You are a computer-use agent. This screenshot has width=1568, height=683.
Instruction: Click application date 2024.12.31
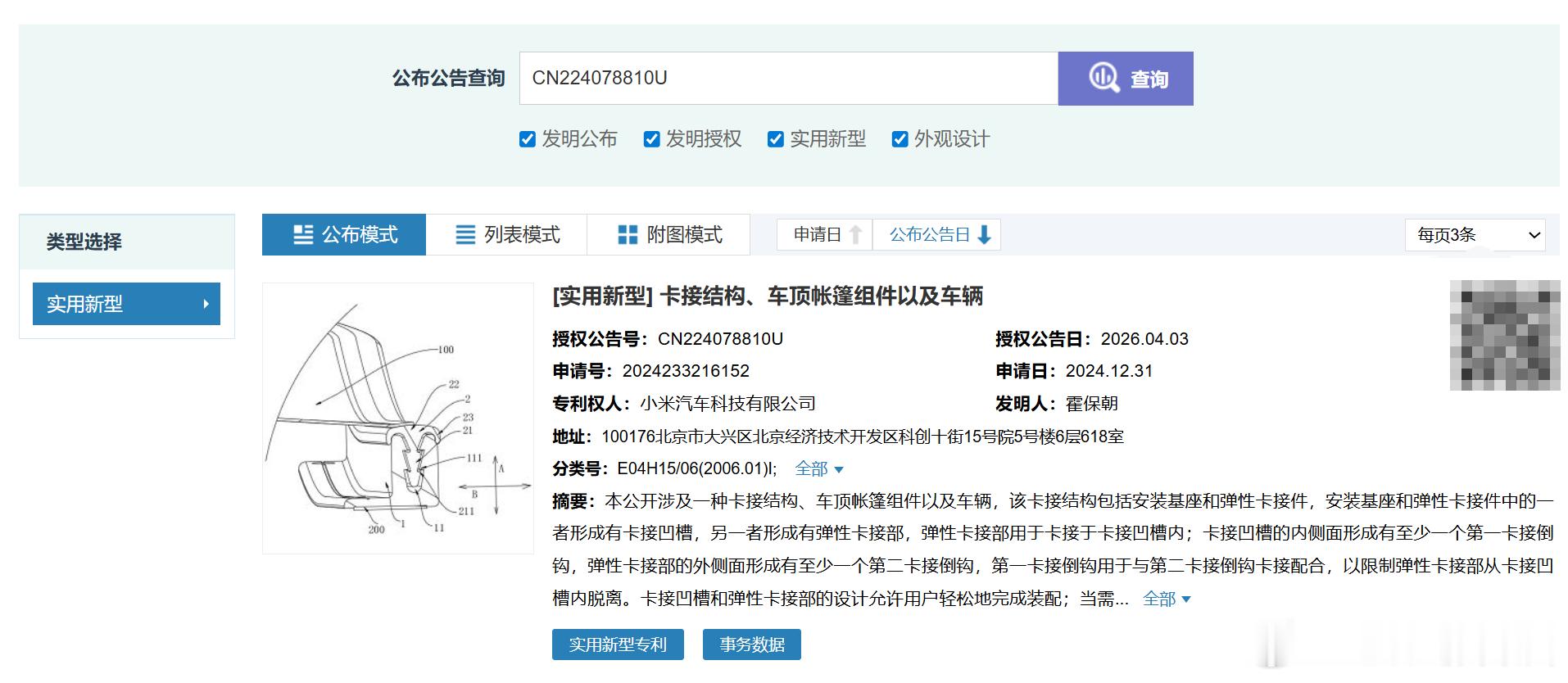click(x=1109, y=371)
